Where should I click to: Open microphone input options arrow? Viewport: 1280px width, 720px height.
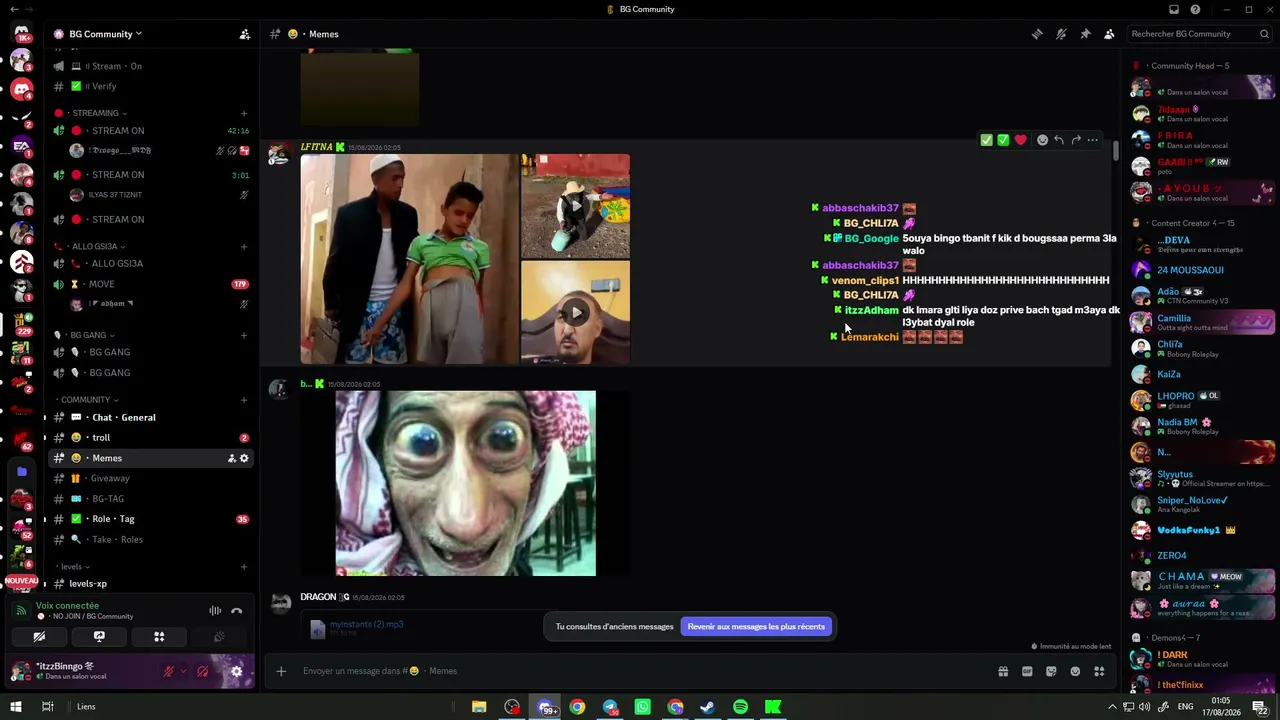pos(182,672)
